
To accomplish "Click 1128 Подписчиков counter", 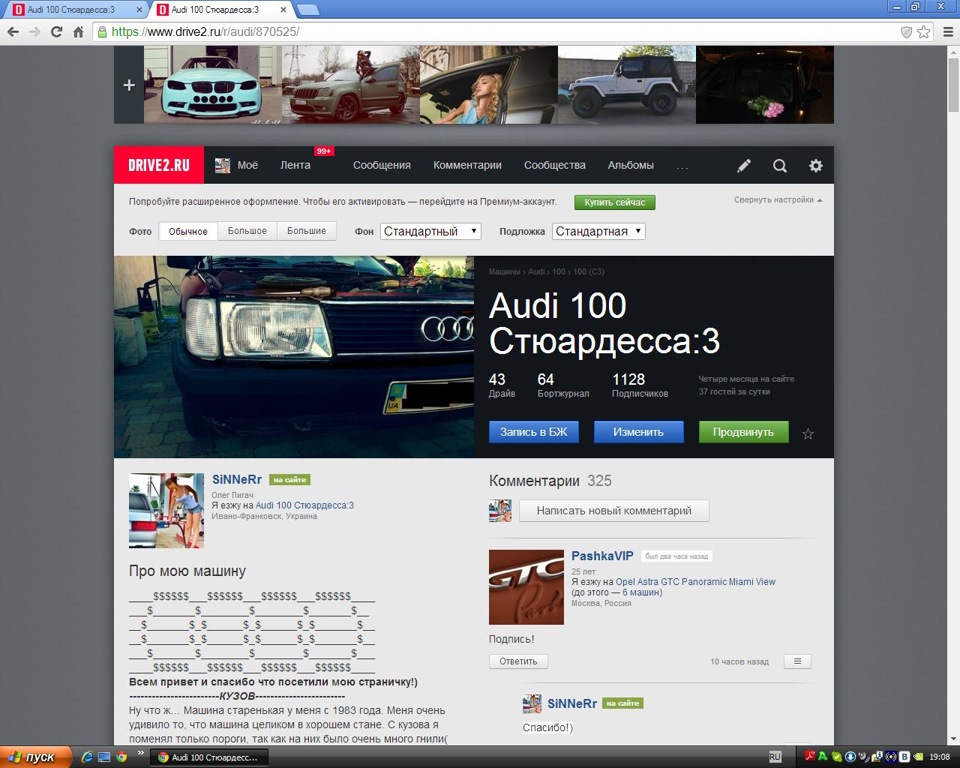I will (640, 385).
